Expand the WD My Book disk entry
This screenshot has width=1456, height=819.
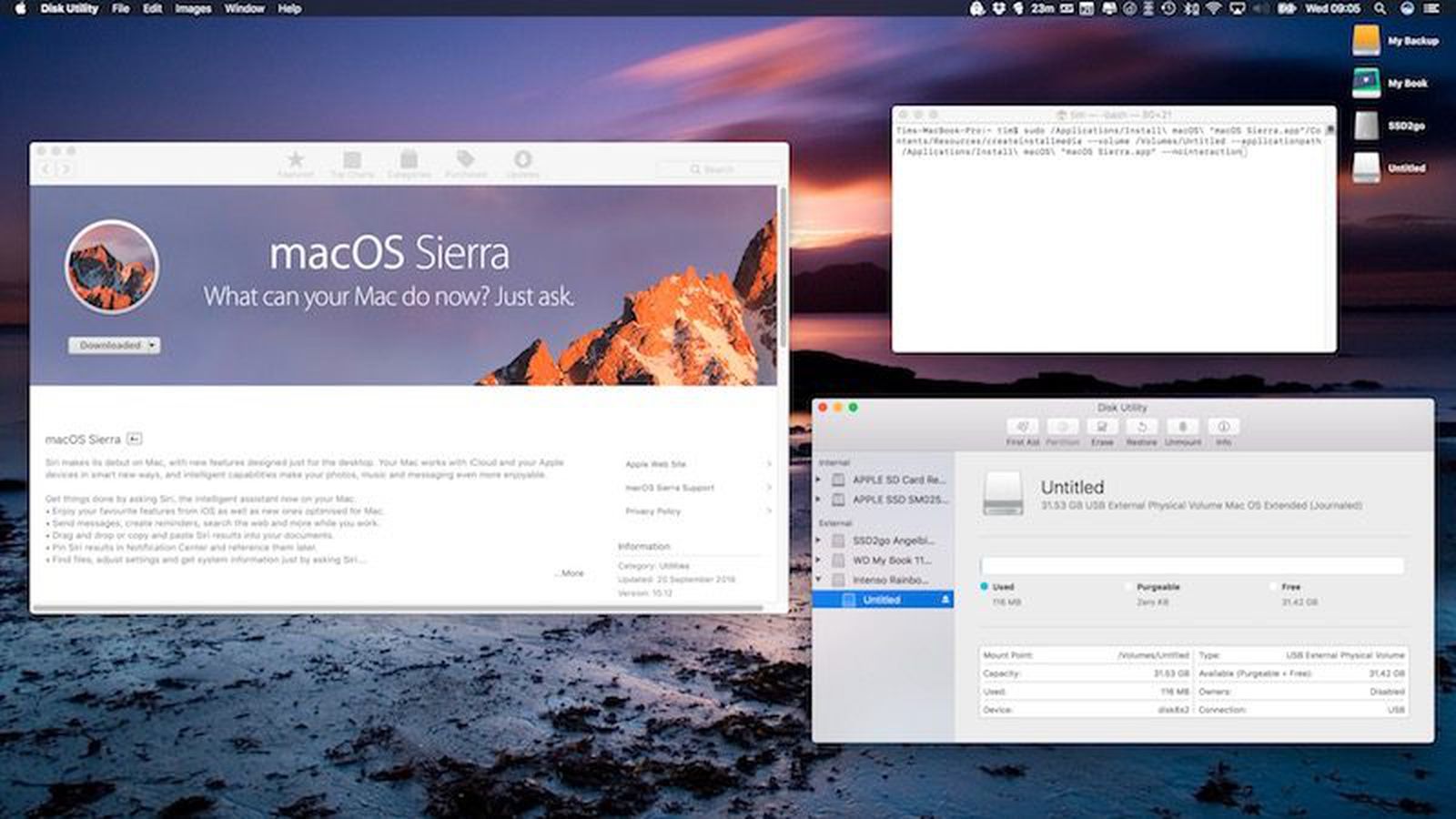(818, 561)
